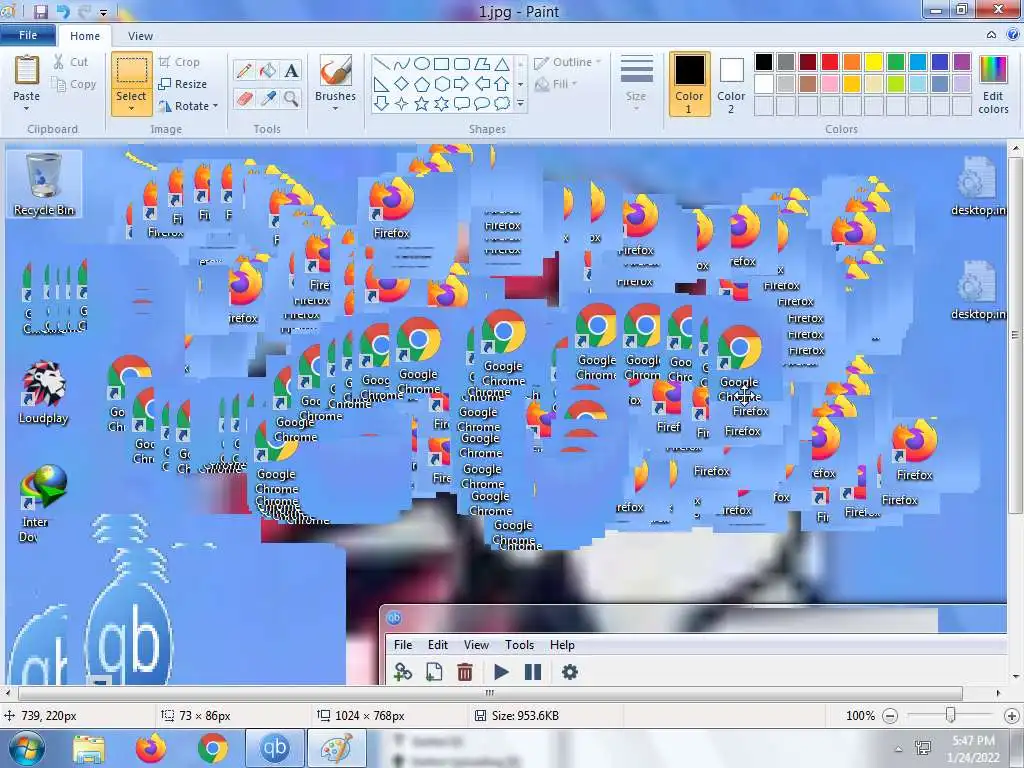This screenshot has height=768, width=1024.
Task: Choose the Triangle shape
Action: pyautogui.click(x=502, y=63)
